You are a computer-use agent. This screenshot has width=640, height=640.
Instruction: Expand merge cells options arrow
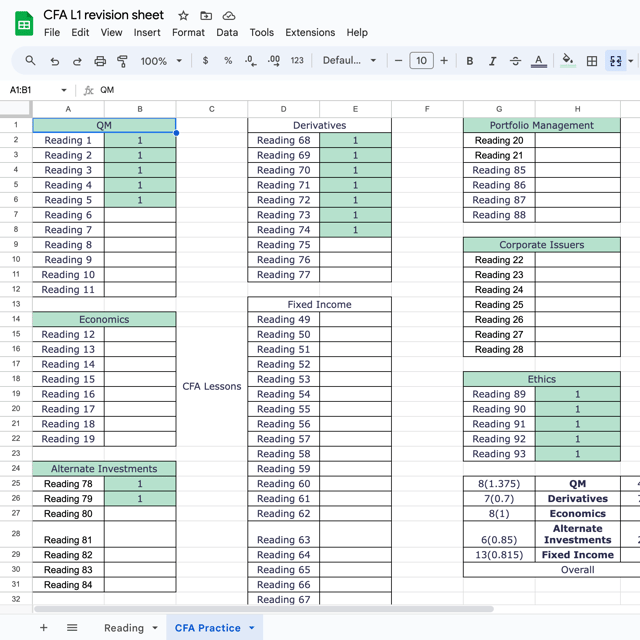(631, 61)
